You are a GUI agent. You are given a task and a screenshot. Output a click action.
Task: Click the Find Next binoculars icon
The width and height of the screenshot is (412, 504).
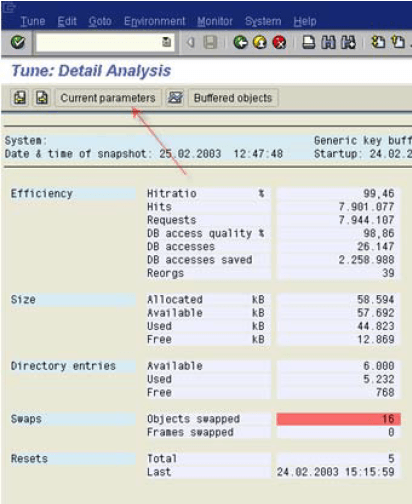tap(348, 42)
